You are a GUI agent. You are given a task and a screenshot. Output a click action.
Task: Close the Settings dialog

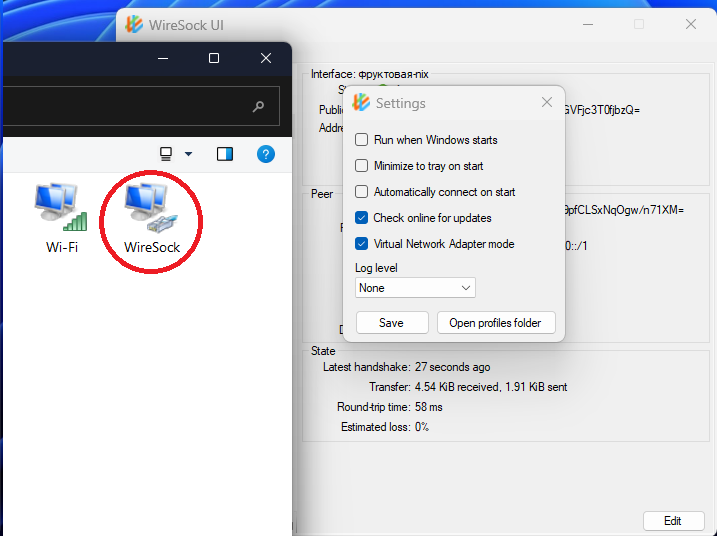click(547, 102)
